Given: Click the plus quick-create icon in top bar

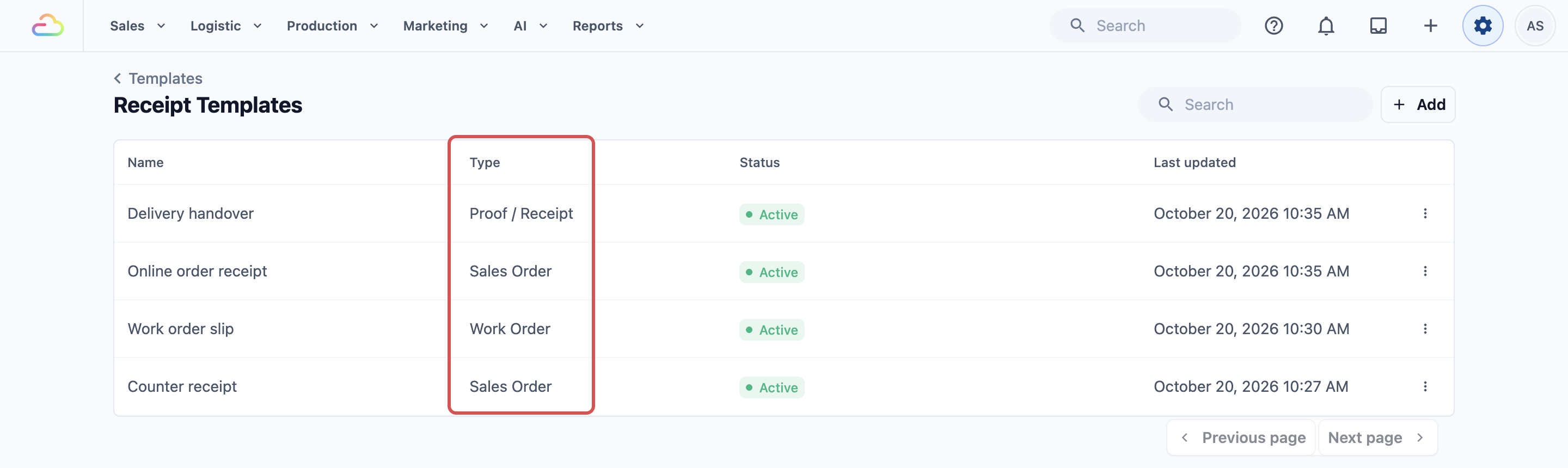Looking at the screenshot, I should (x=1430, y=26).
